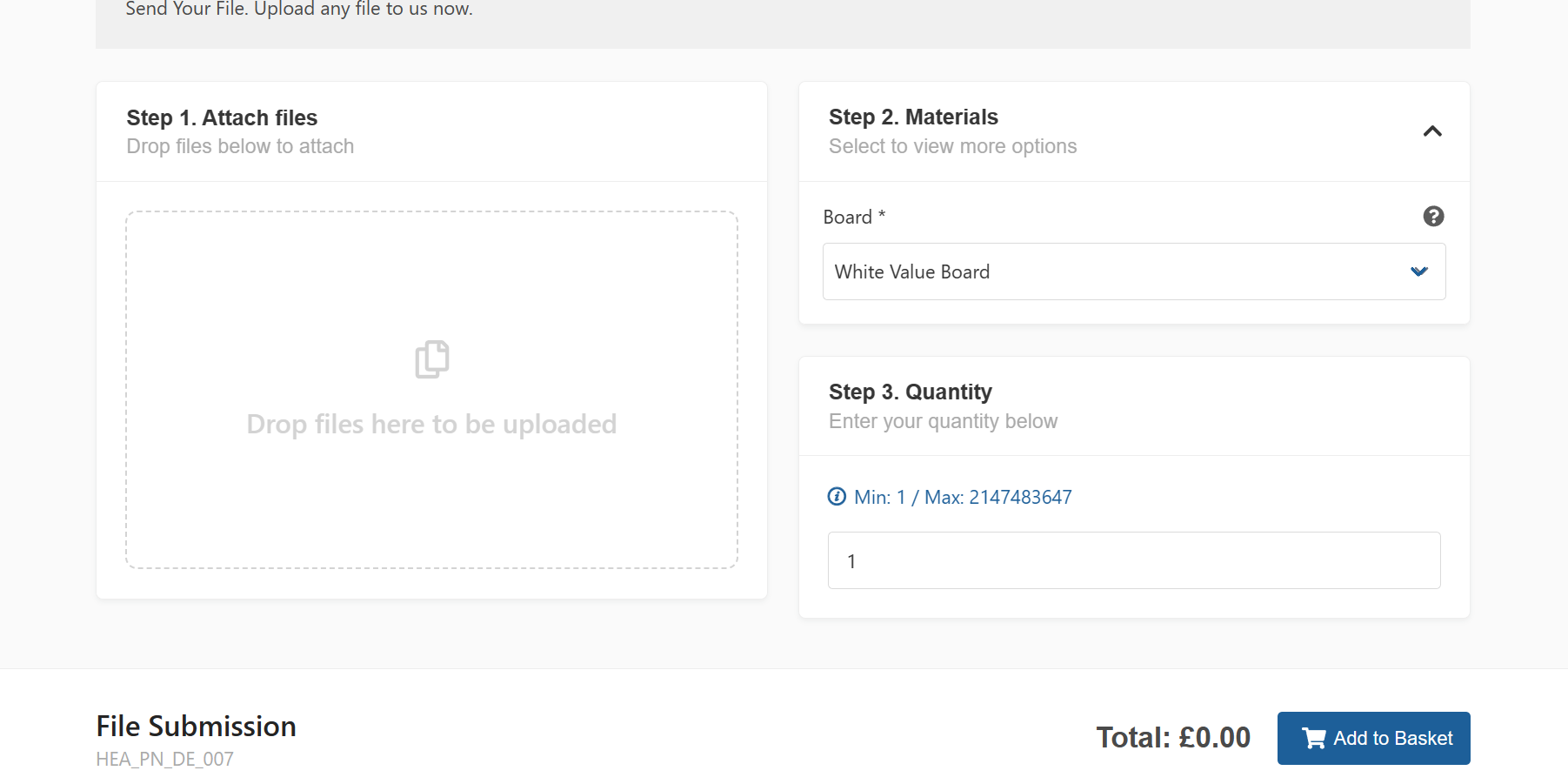Click the file copy icon in drop zone
Image resolution: width=1568 pixels, height=784 pixels.
[x=432, y=359]
